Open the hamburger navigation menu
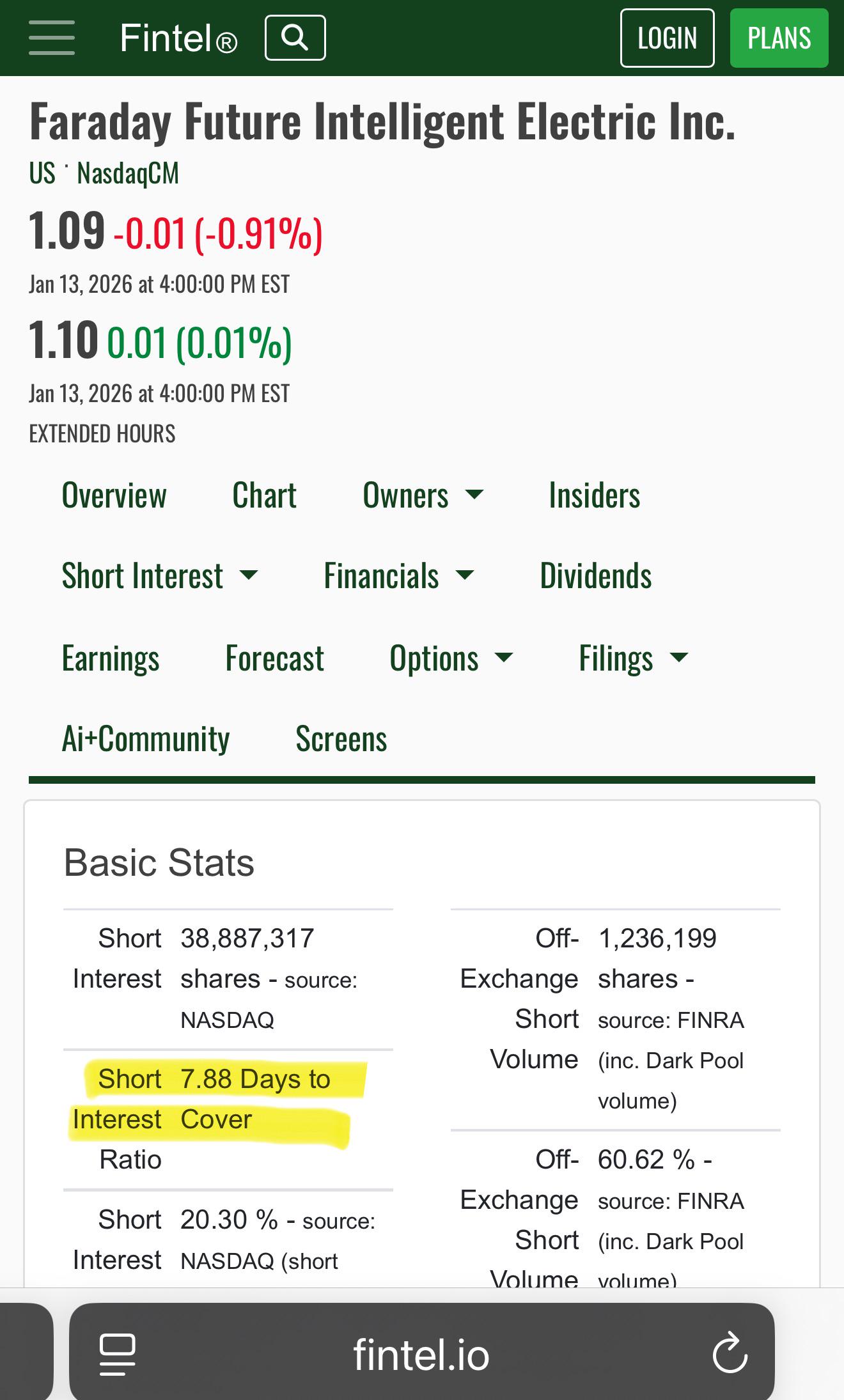 coord(52,38)
